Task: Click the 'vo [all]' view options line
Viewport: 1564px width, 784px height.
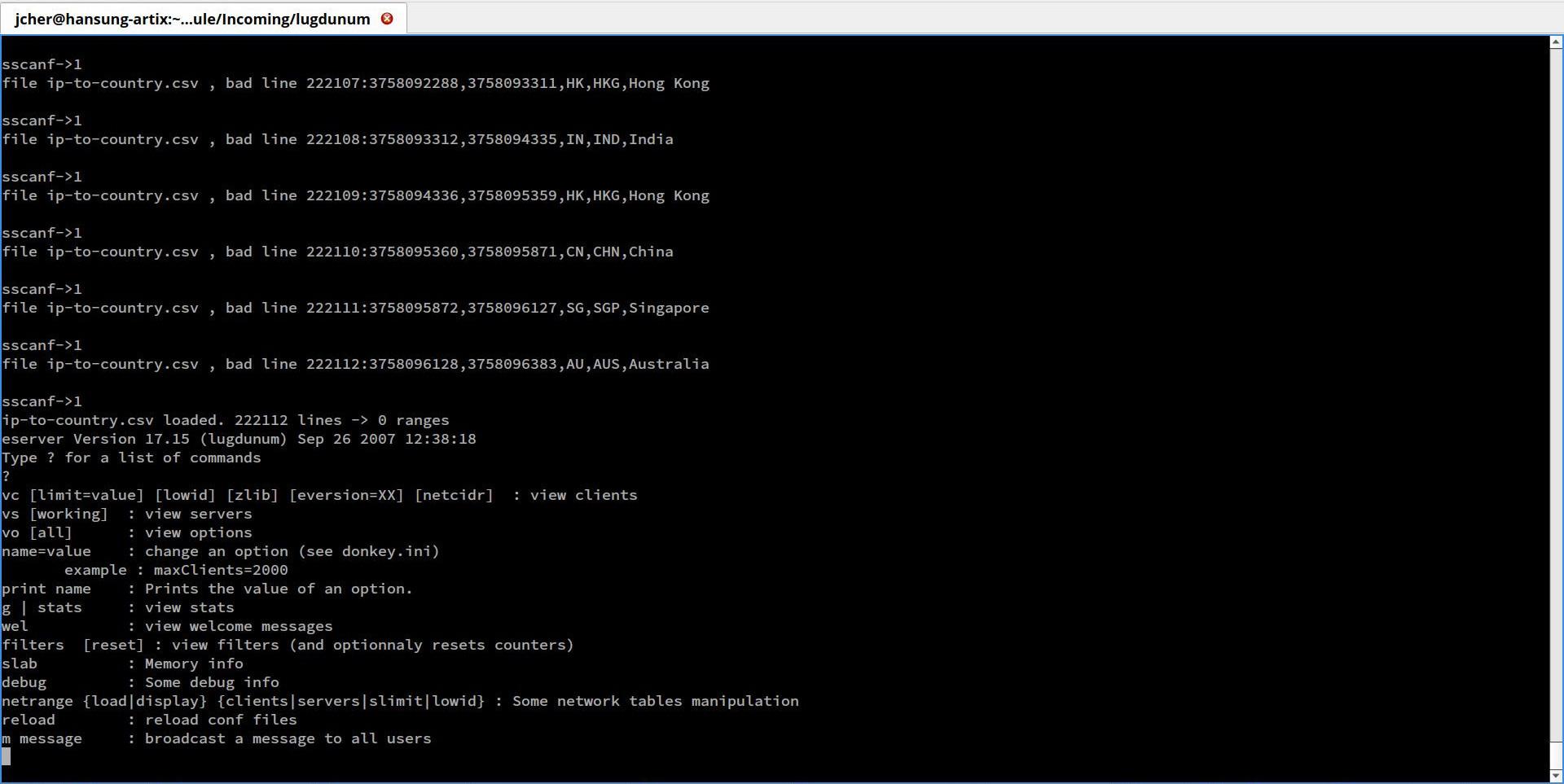Action: pyautogui.click(x=127, y=532)
